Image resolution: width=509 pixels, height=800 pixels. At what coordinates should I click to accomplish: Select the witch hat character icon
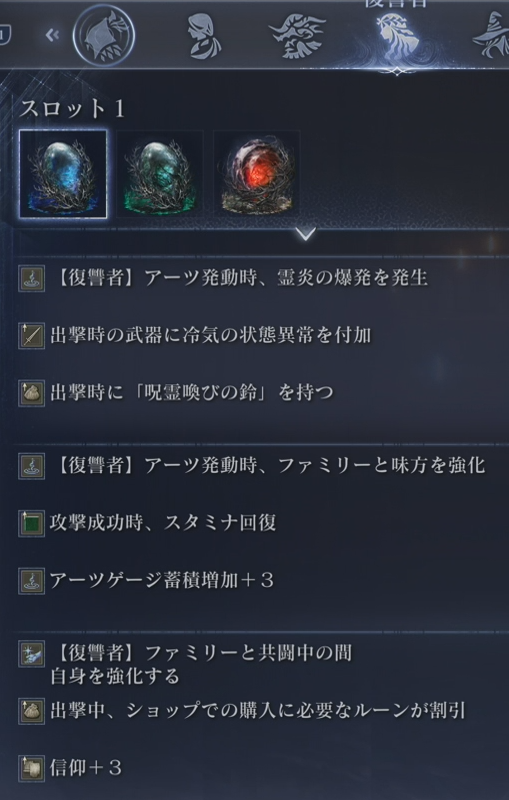click(x=492, y=35)
